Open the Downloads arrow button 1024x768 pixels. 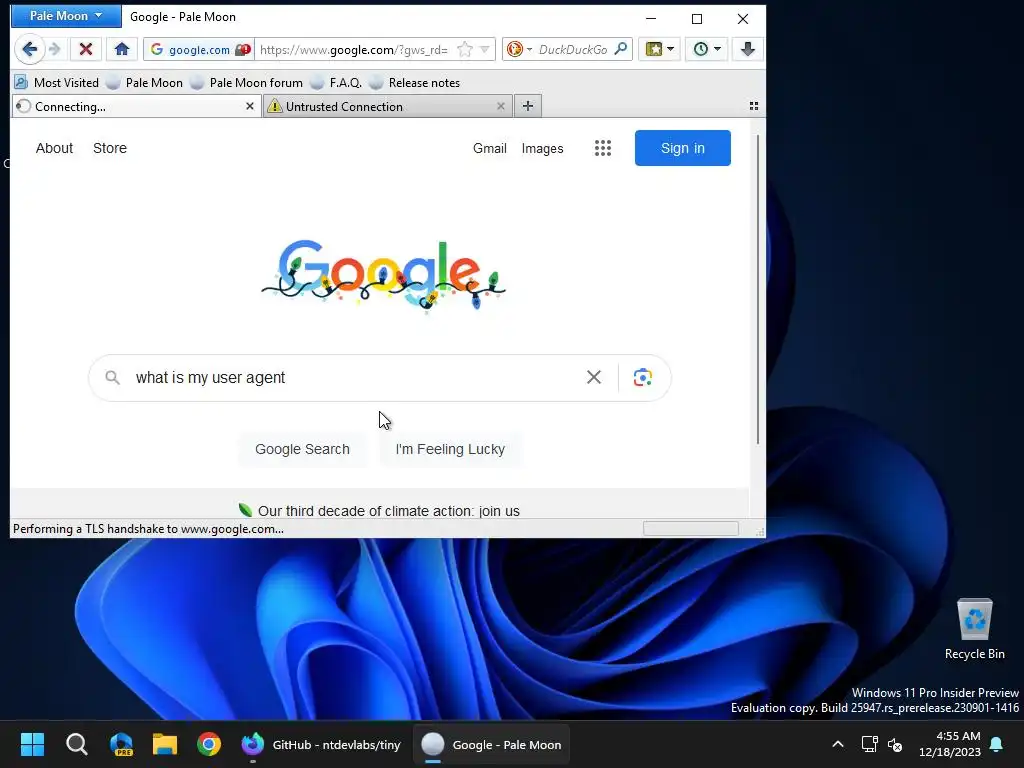pos(748,49)
